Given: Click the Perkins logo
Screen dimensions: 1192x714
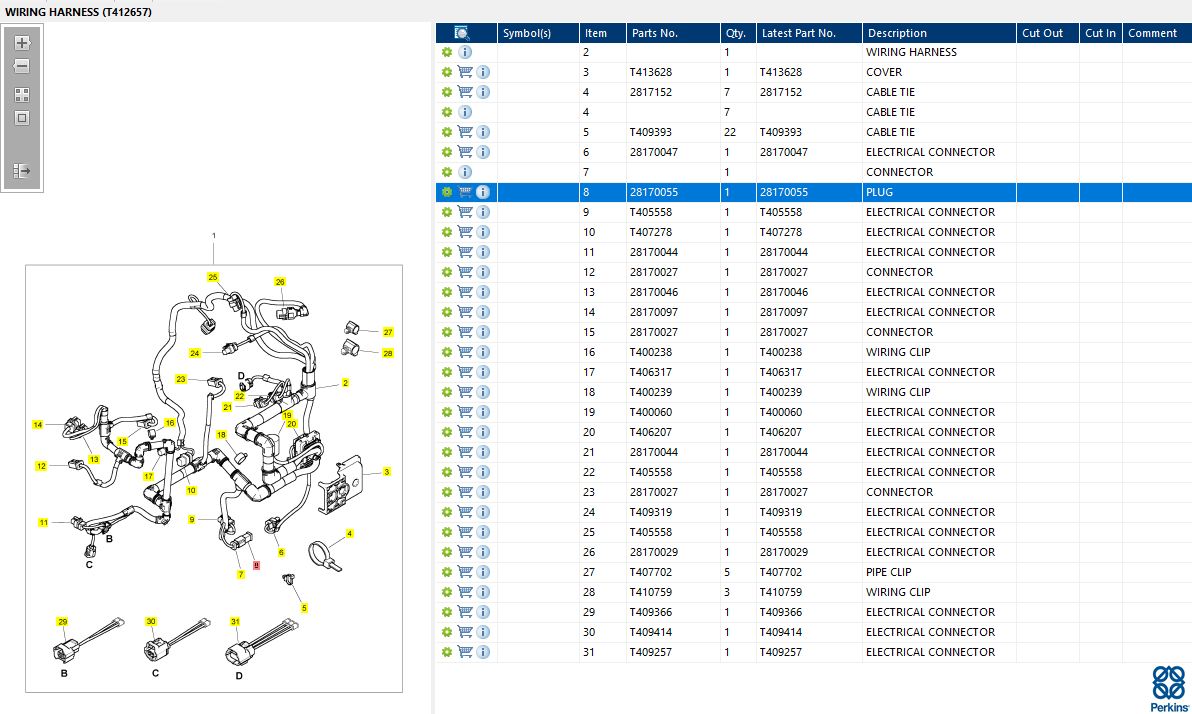Looking at the screenshot, I should [1169, 689].
